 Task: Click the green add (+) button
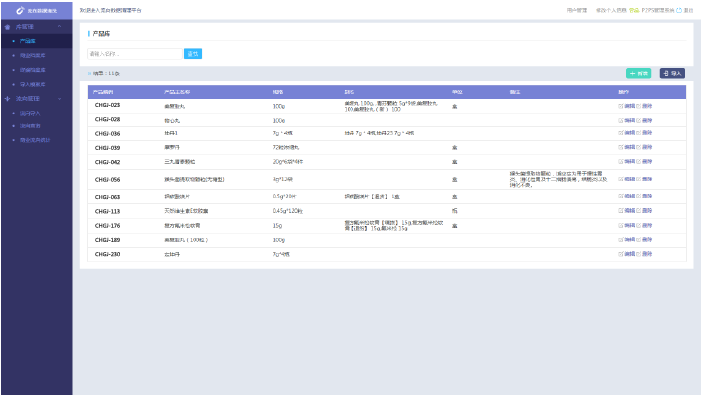click(638, 73)
